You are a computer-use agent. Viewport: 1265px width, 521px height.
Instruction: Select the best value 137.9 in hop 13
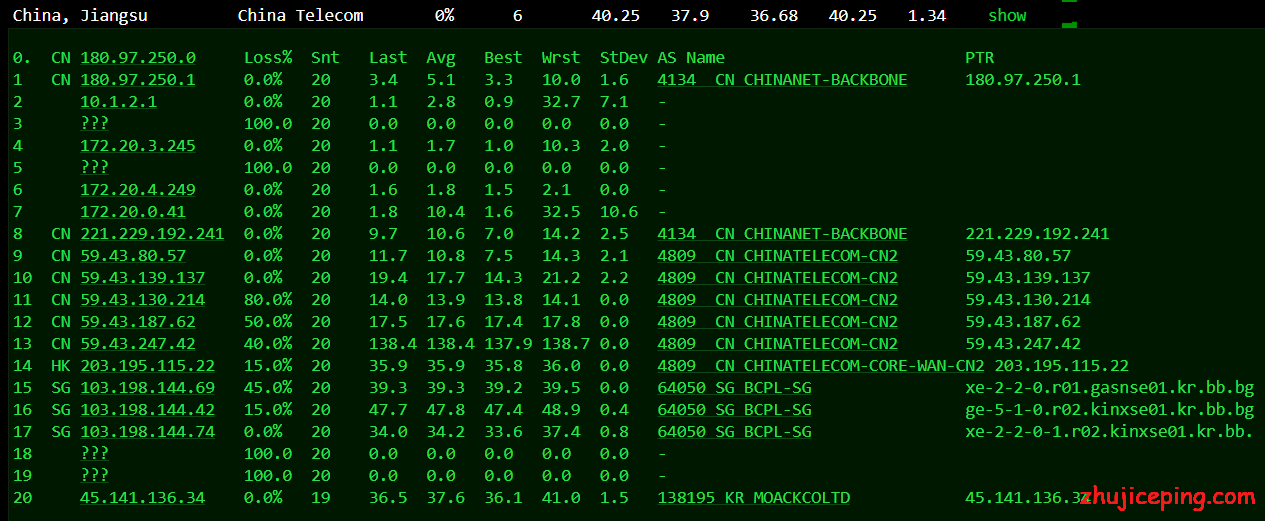[508, 344]
